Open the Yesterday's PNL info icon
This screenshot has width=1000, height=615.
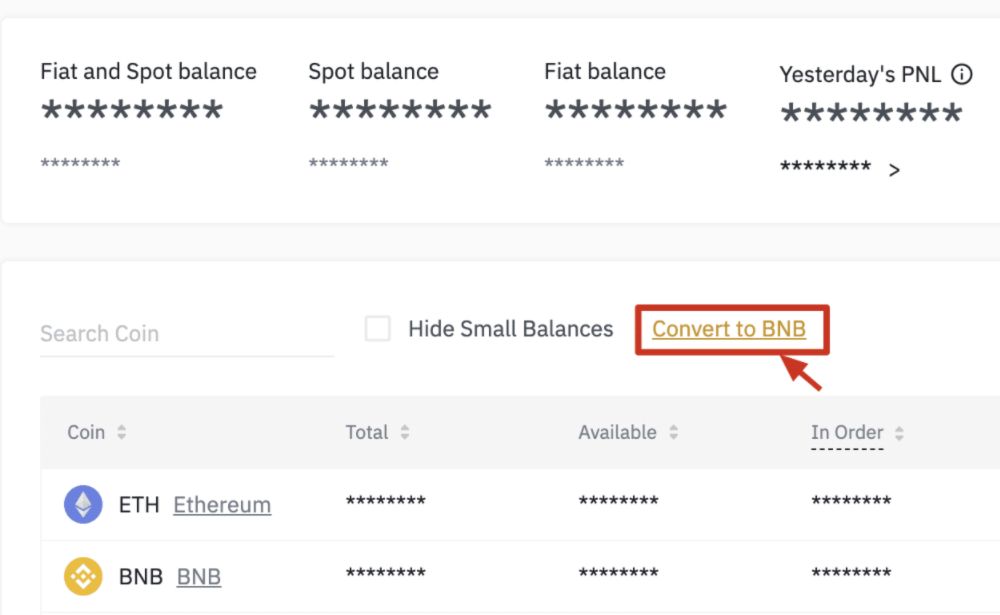[x=962, y=73]
